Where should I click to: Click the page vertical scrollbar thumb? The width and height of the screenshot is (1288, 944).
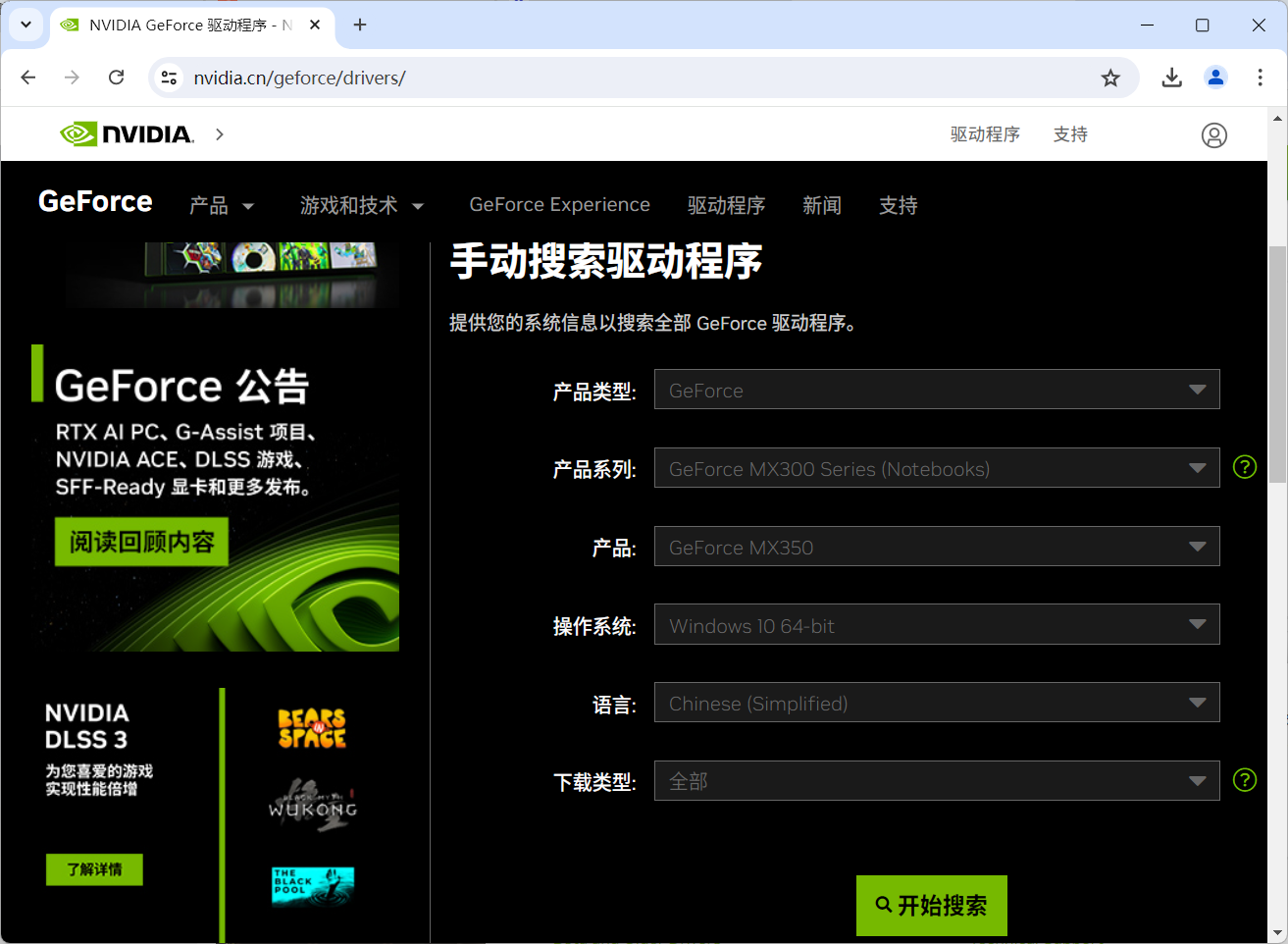tap(1277, 363)
